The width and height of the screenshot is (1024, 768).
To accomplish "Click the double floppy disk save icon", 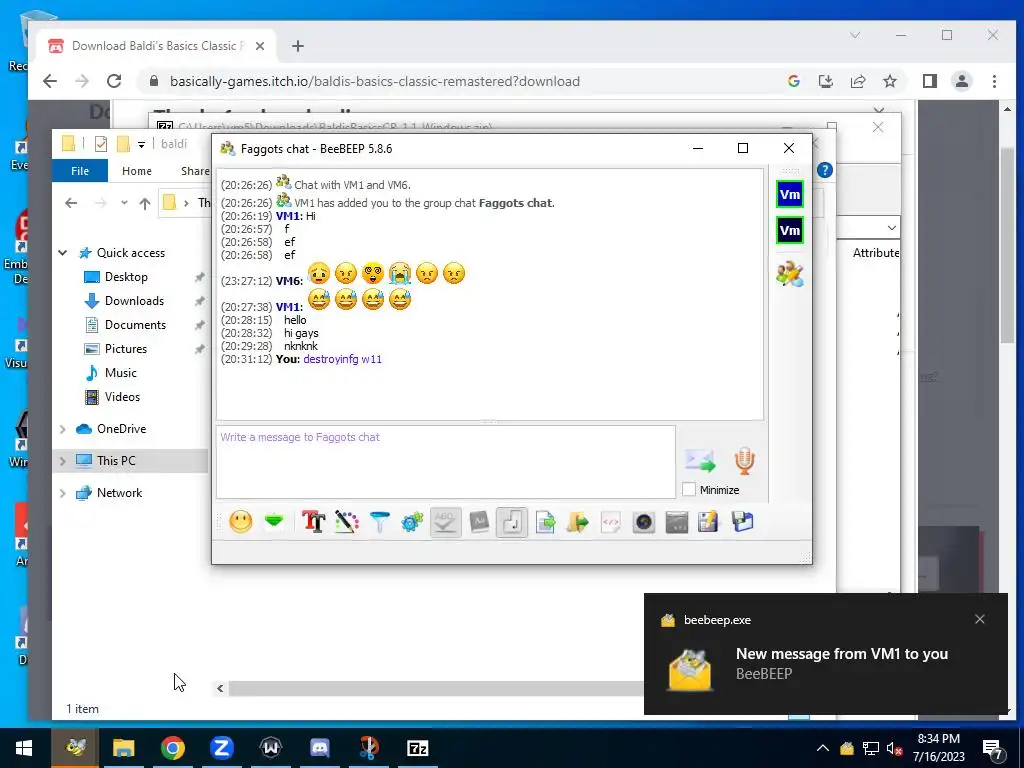I will [x=743, y=522].
